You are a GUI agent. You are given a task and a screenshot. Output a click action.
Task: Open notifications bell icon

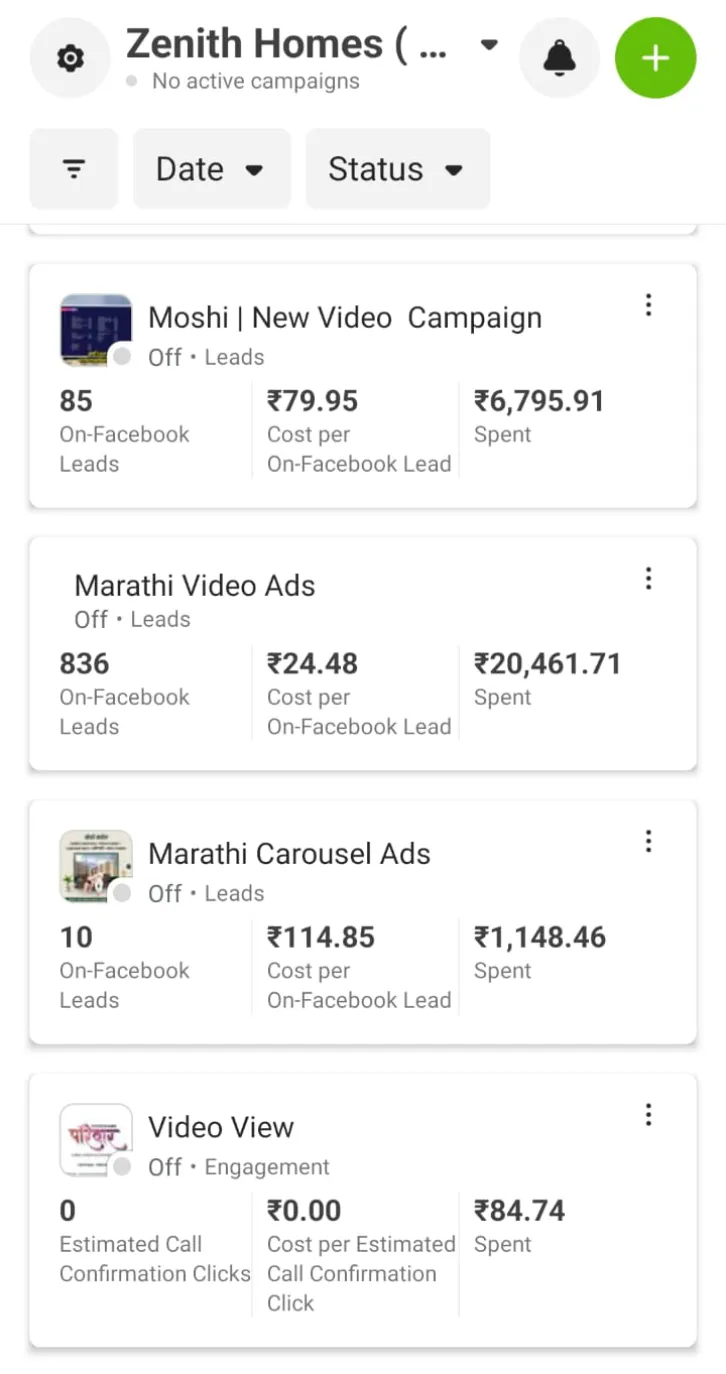559,59
